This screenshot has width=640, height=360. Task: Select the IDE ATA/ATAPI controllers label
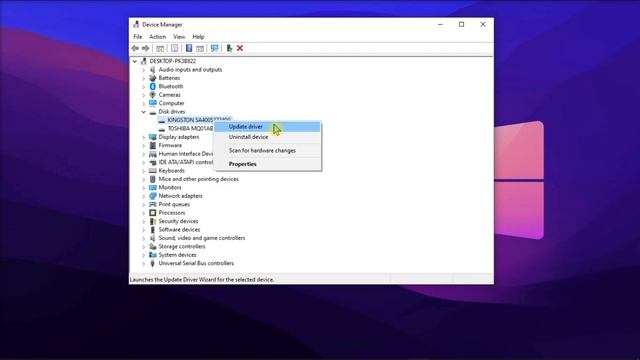tap(186, 162)
